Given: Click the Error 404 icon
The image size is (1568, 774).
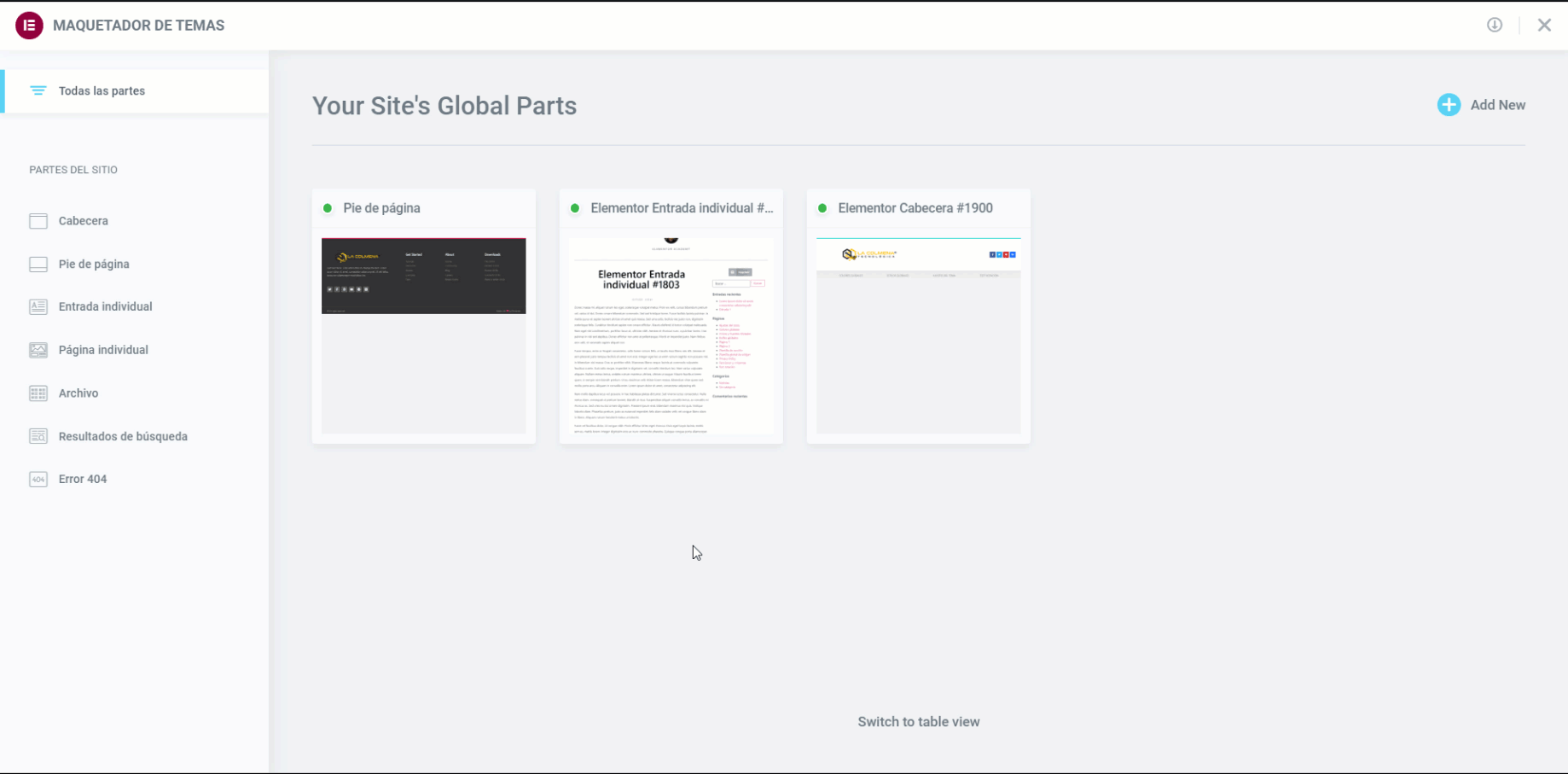Looking at the screenshot, I should tap(38, 480).
